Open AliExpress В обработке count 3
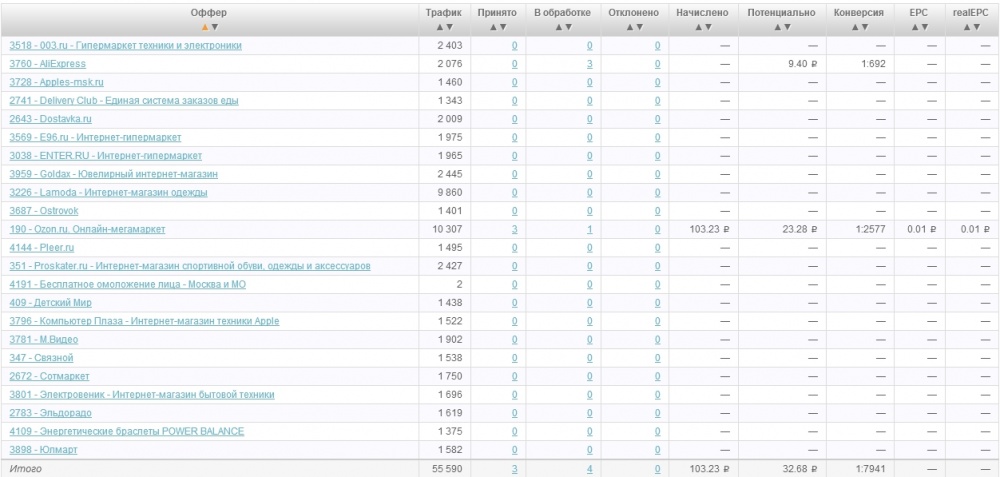 click(590, 64)
